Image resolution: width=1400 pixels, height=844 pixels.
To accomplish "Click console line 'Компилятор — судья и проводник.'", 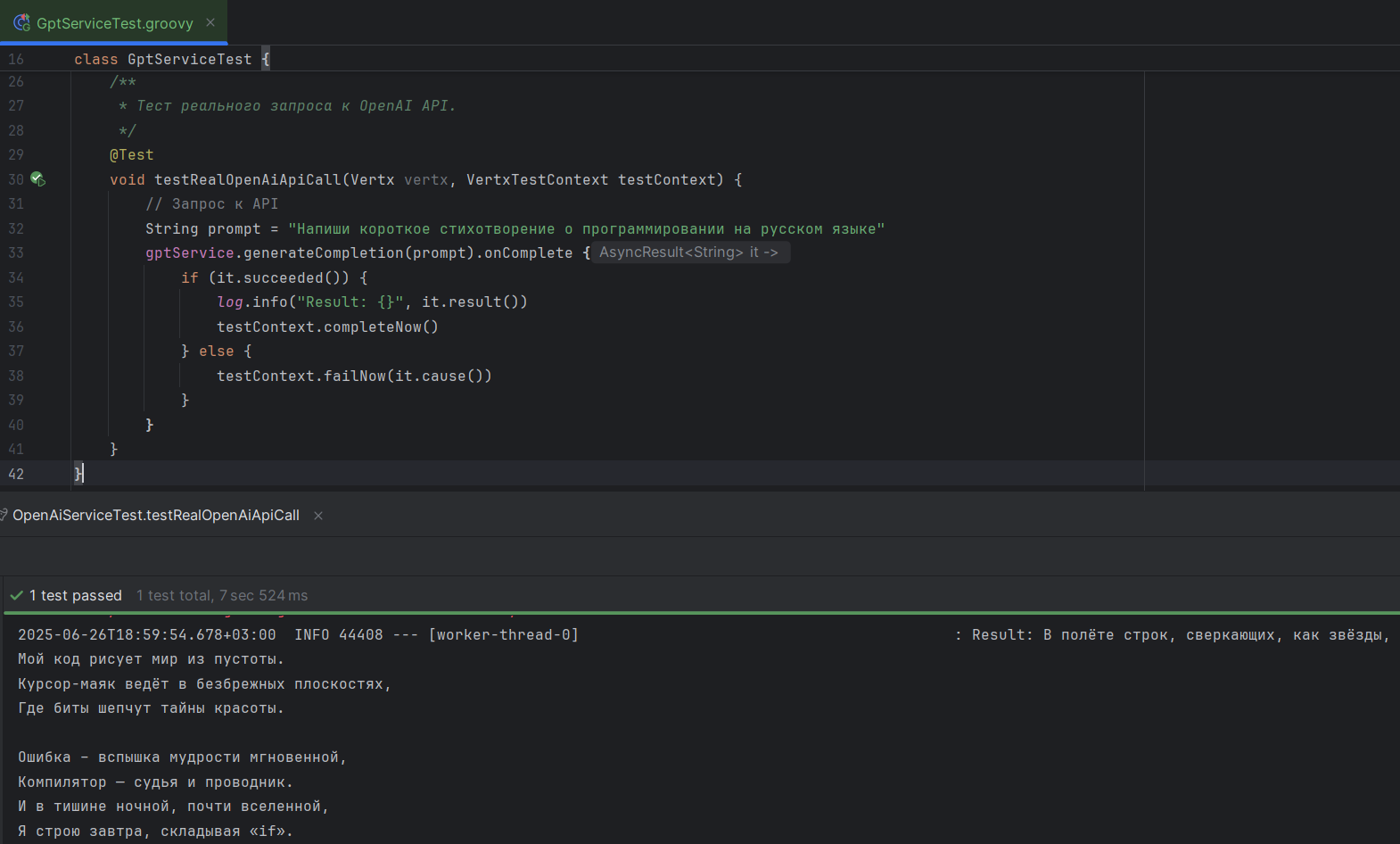I will 156,782.
